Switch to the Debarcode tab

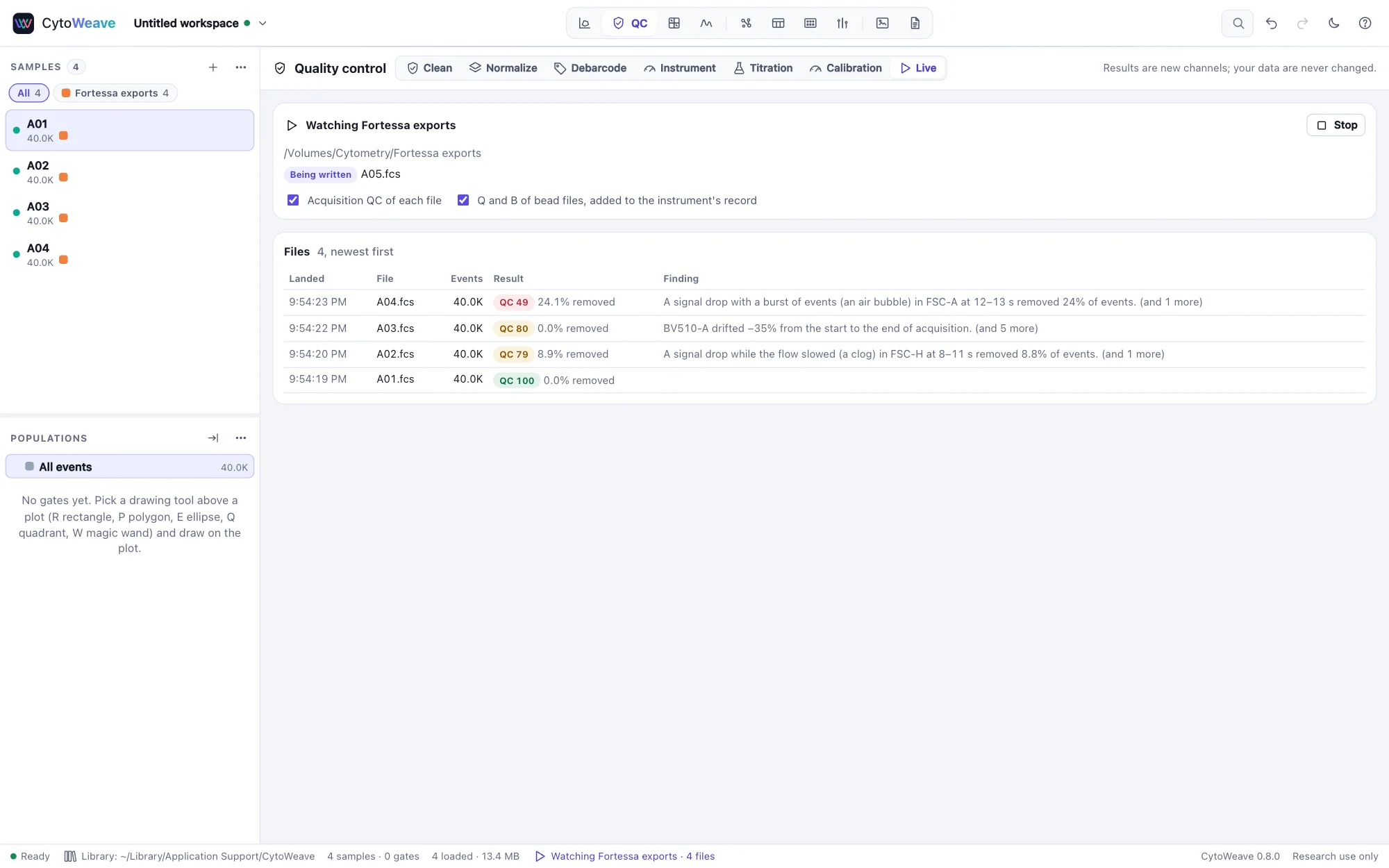pos(590,68)
